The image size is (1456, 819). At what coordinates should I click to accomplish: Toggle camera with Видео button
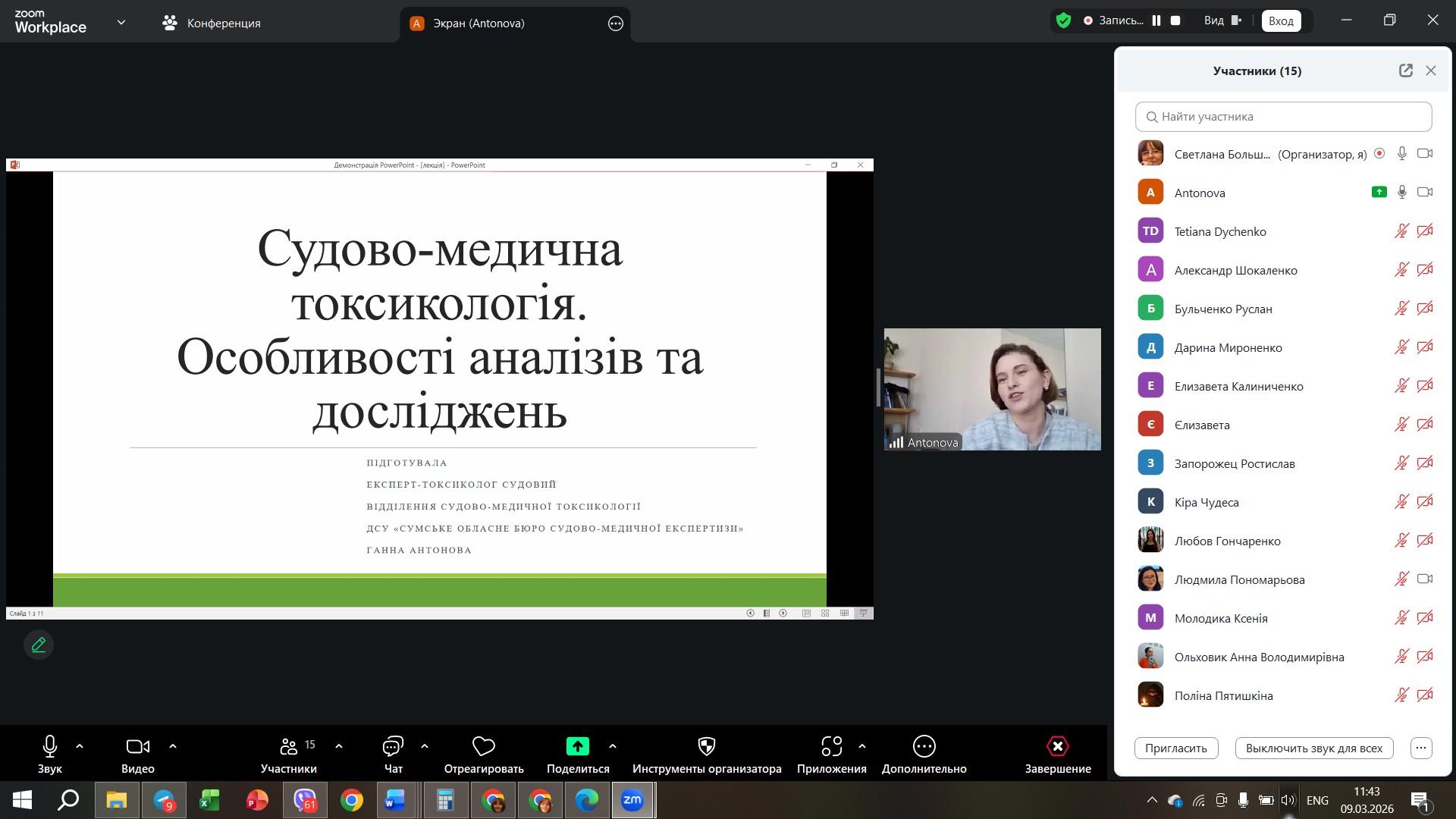point(137,746)
